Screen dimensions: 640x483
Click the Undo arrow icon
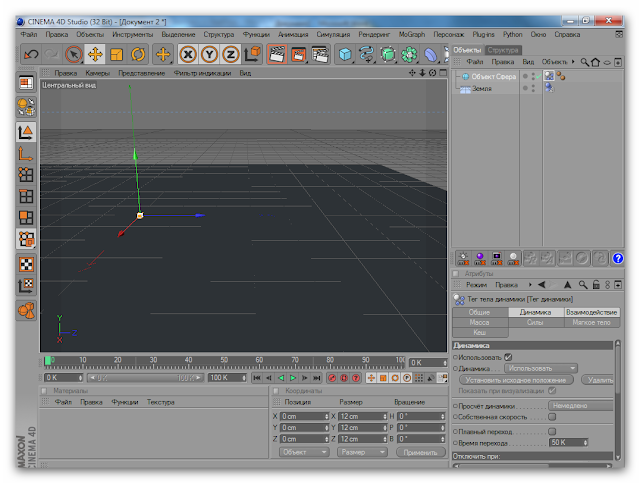point(31,54)
